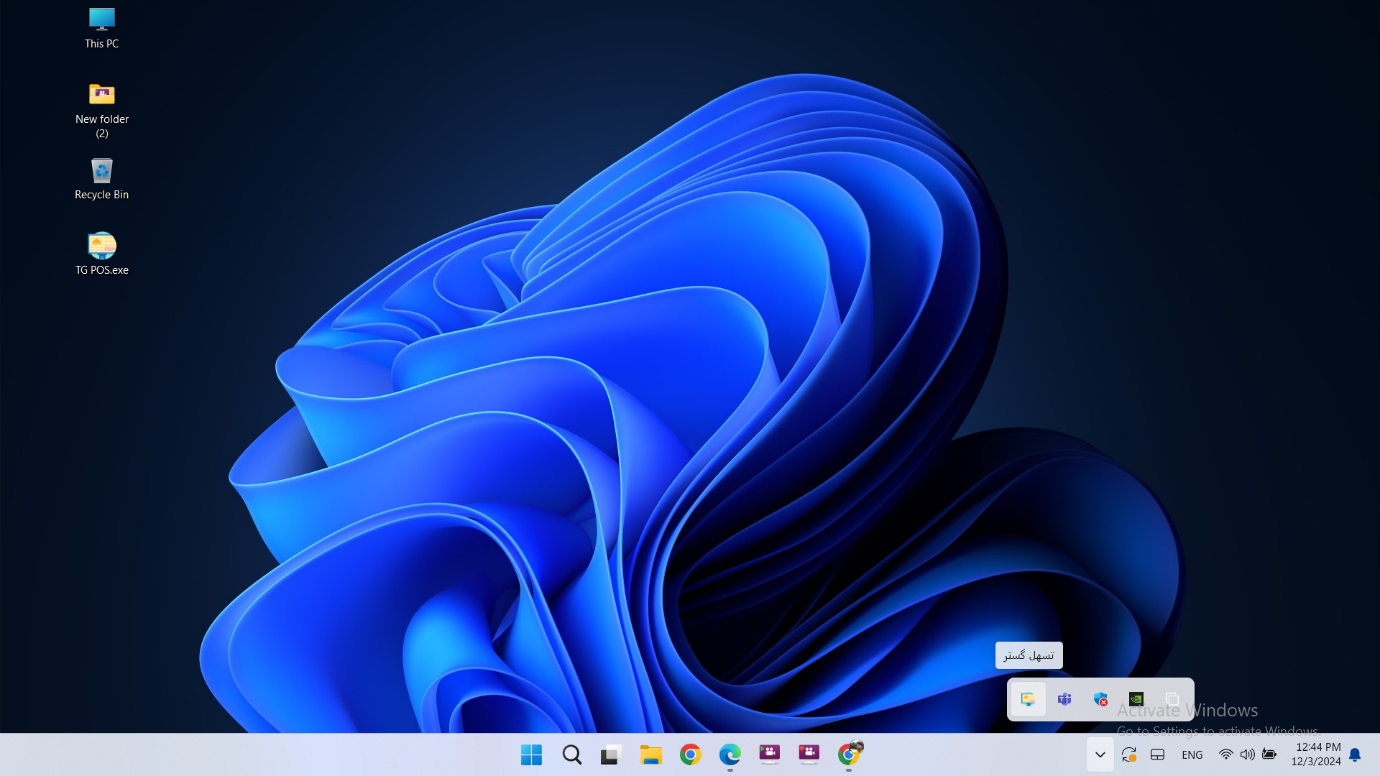Open the clock showing 12:44 PM
Viewport: 1380px width, 776px height.
coord(1316,754)
